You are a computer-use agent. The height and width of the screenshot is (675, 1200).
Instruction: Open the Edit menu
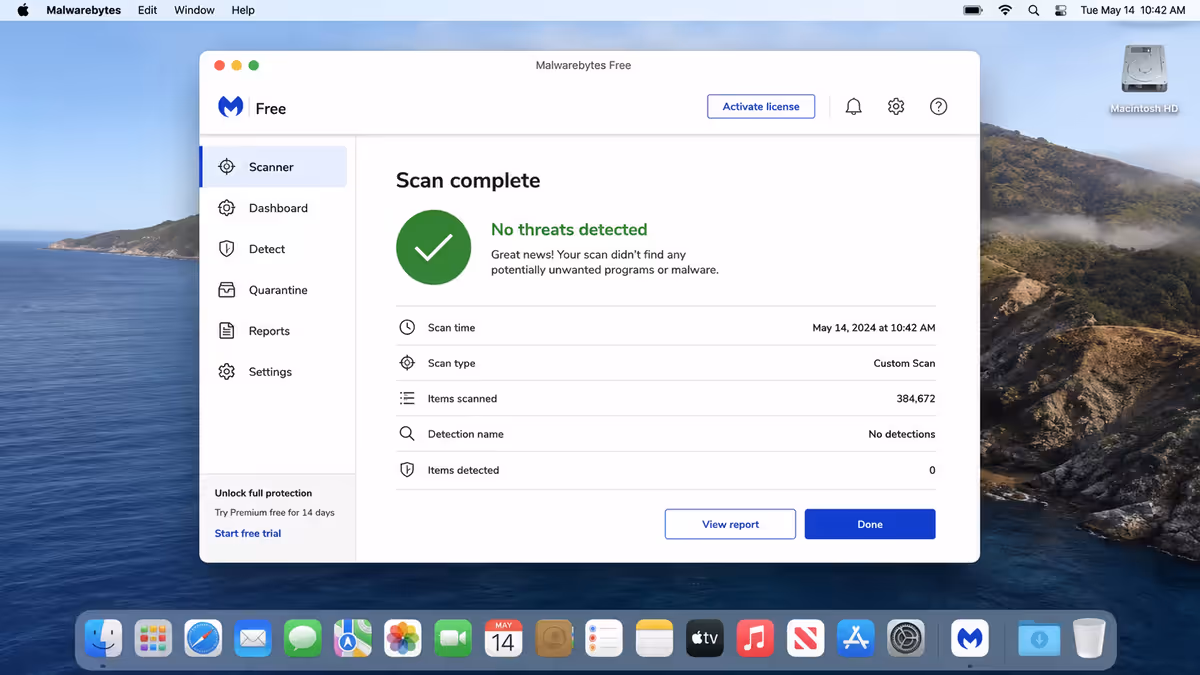coord(147,10)
